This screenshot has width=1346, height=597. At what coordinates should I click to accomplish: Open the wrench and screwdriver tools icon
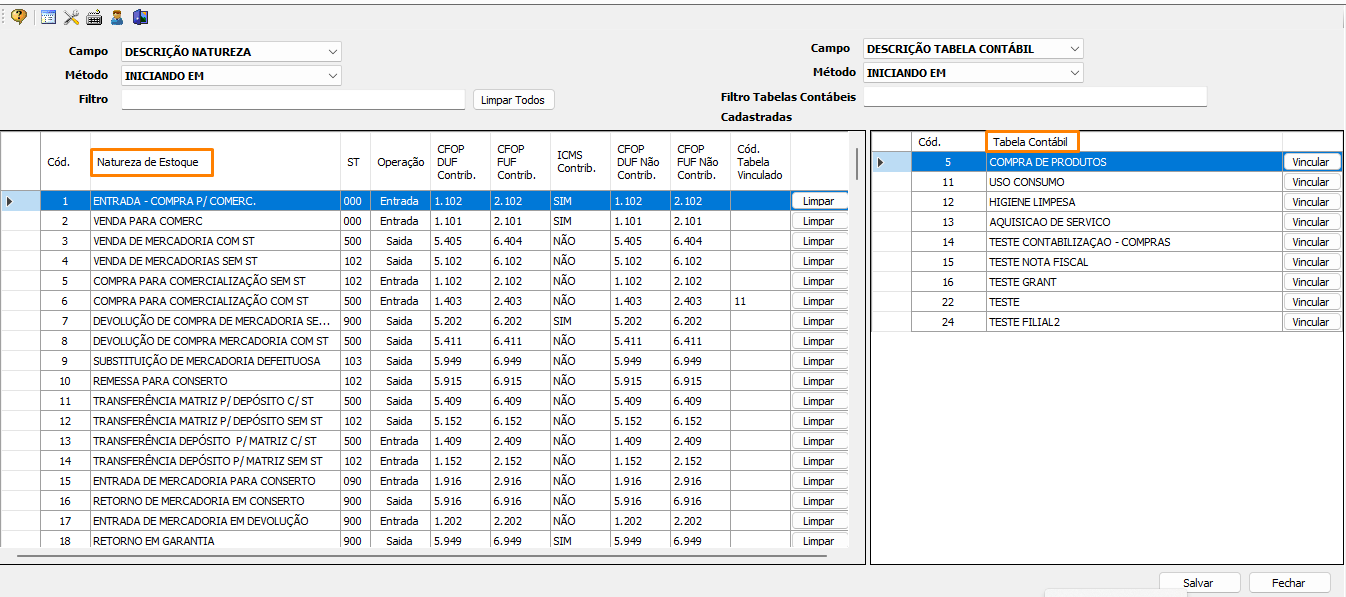tap(71, 17)
